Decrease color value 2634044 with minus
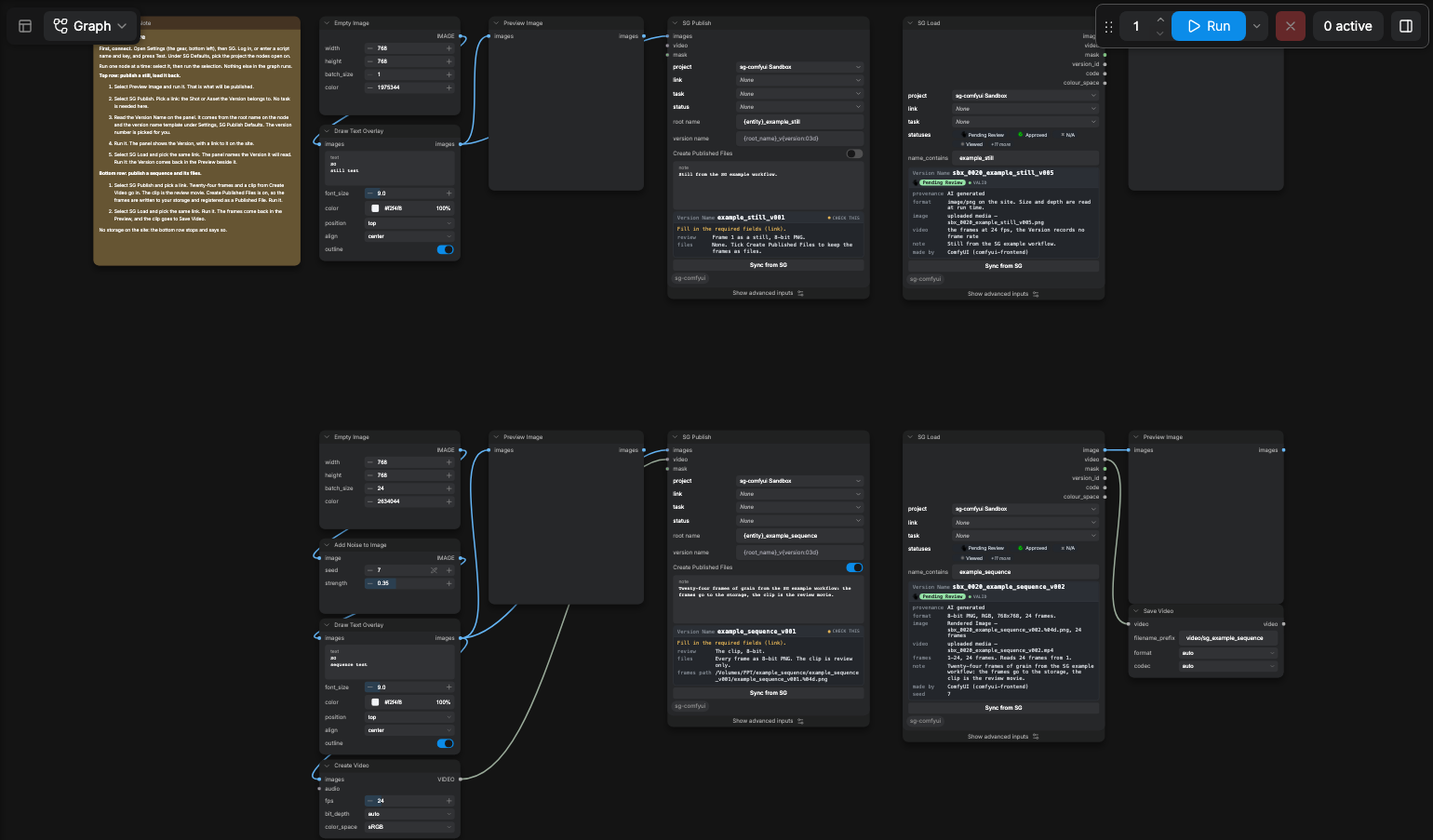1433x840 pixels. tap(370, 501)
